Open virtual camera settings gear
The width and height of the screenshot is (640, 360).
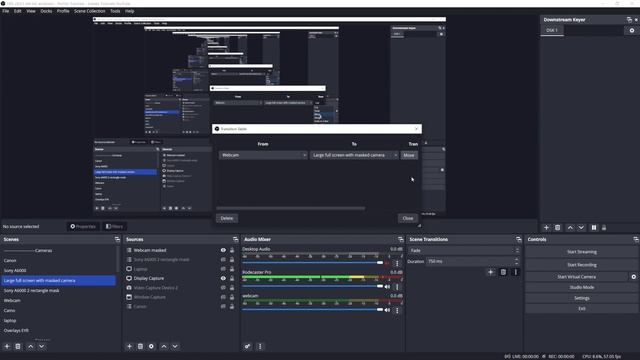pyautogui.click(x=633, y=277)
